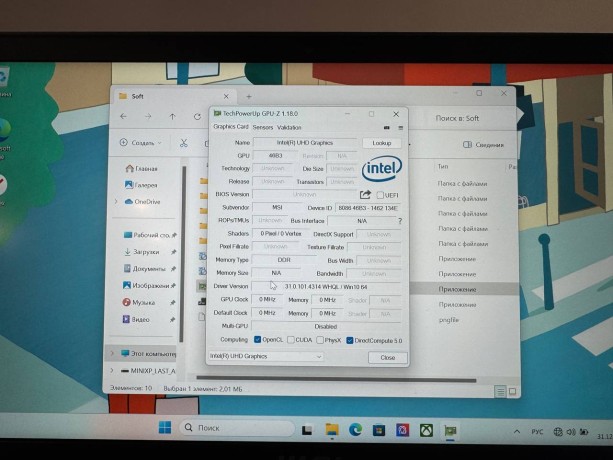Open the Intel(R) UHD Graphics GPU dropdown

point(266,356)
